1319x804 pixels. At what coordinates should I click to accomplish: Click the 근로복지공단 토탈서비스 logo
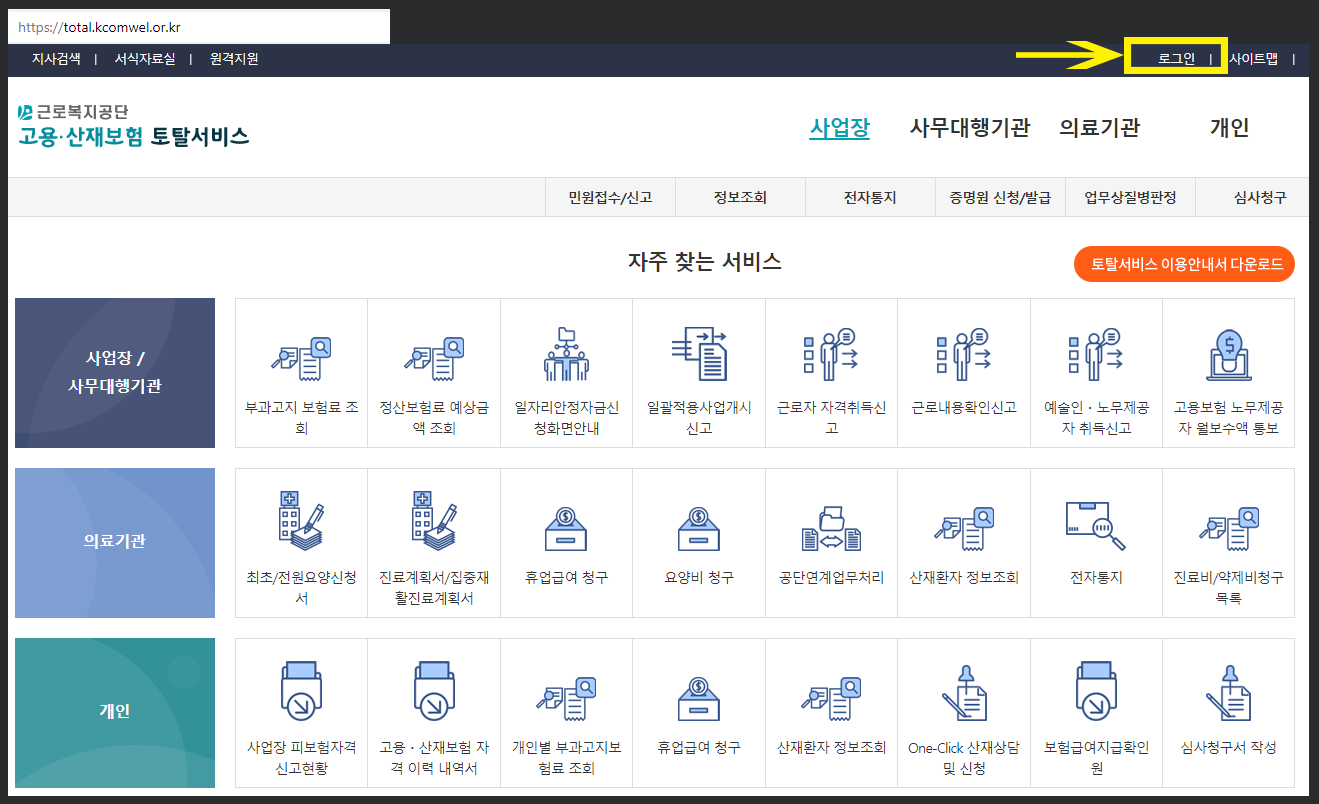[x=133, y=125]
